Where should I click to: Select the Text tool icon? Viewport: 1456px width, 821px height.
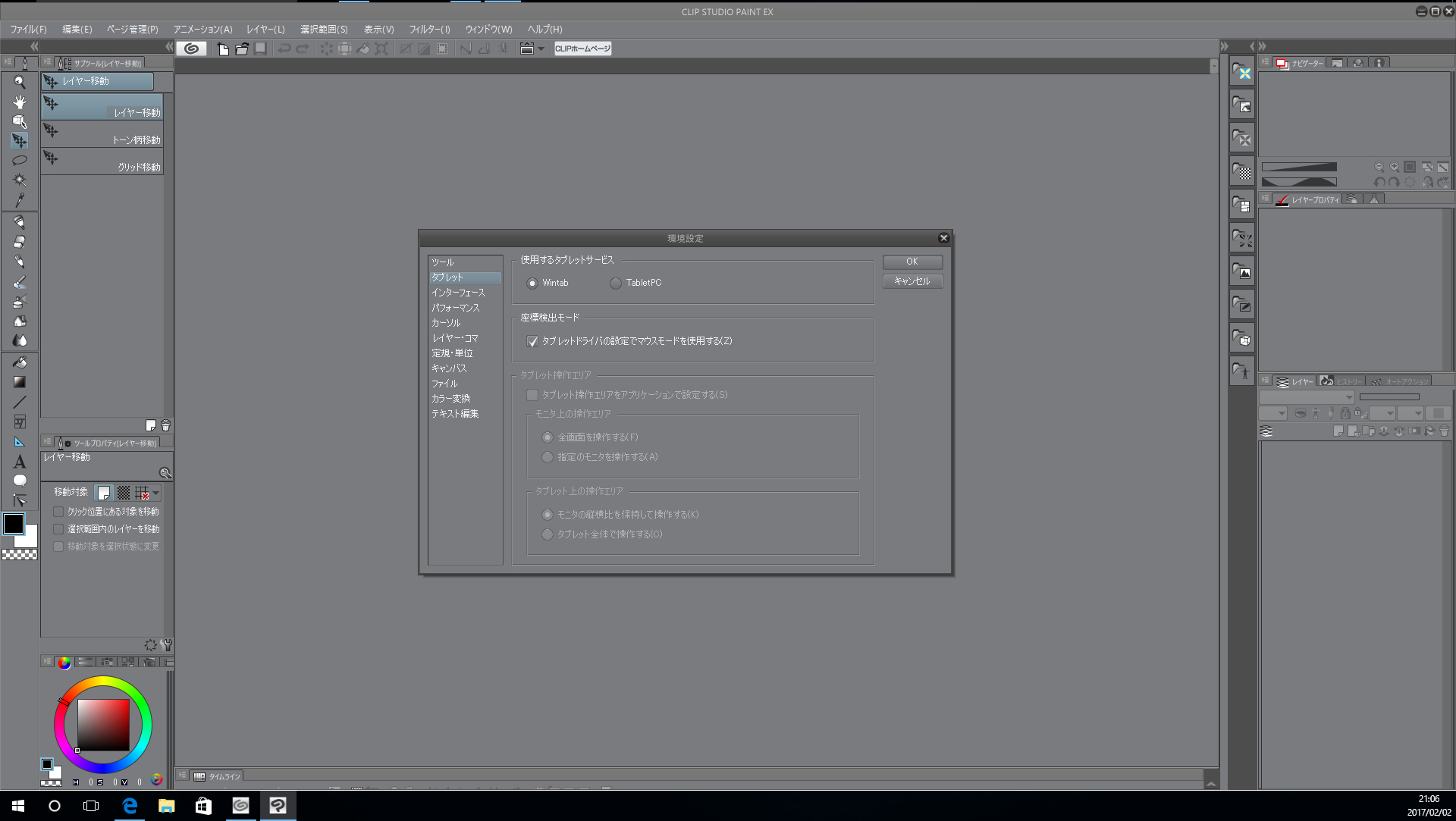coord(20,462)
